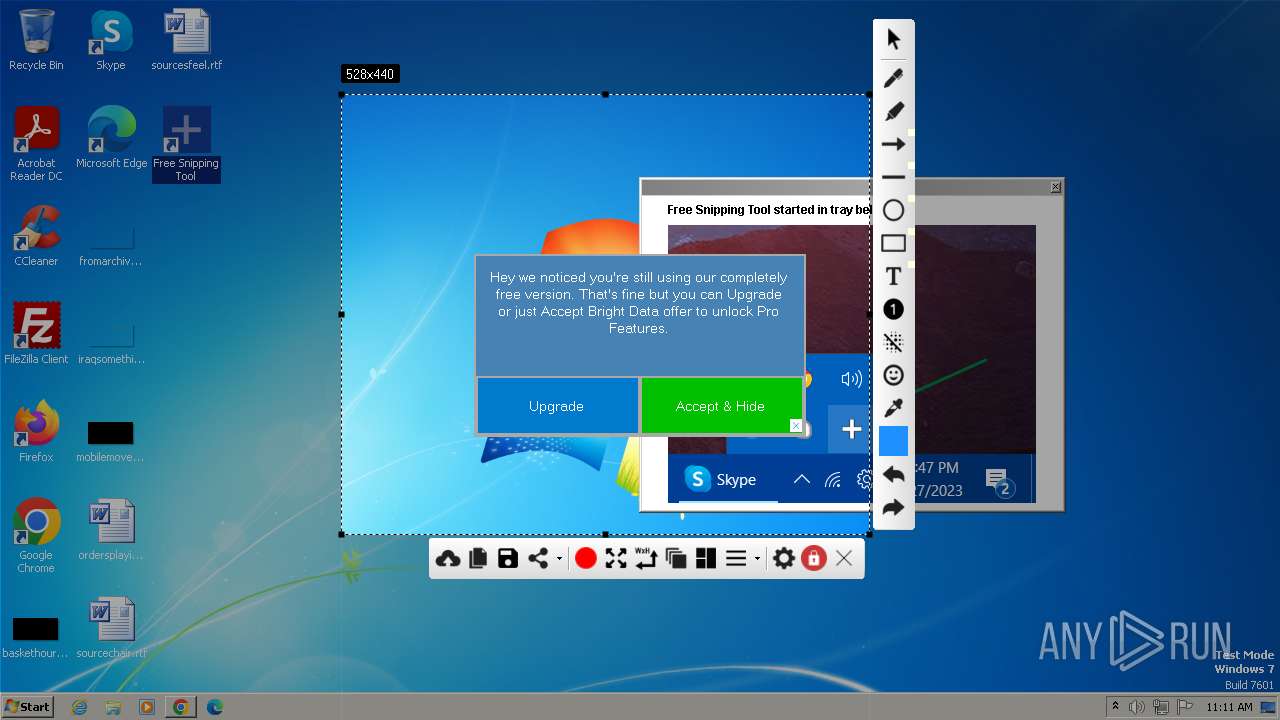1280x720 pixels.
Task: Set custom WxH selection size
Action: coord(645,558)
